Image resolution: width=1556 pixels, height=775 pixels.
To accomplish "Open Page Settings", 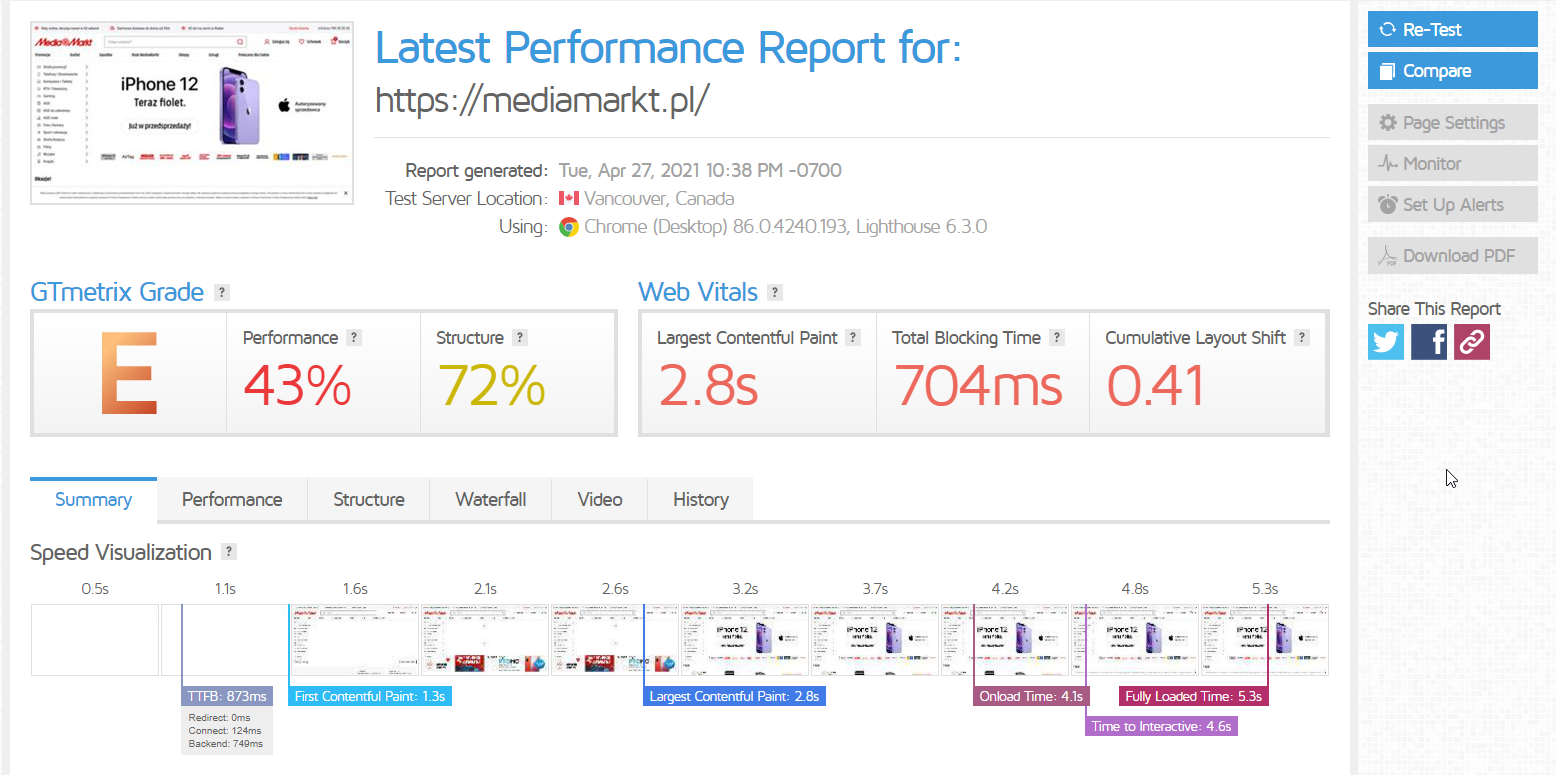I will (1452, 123).
